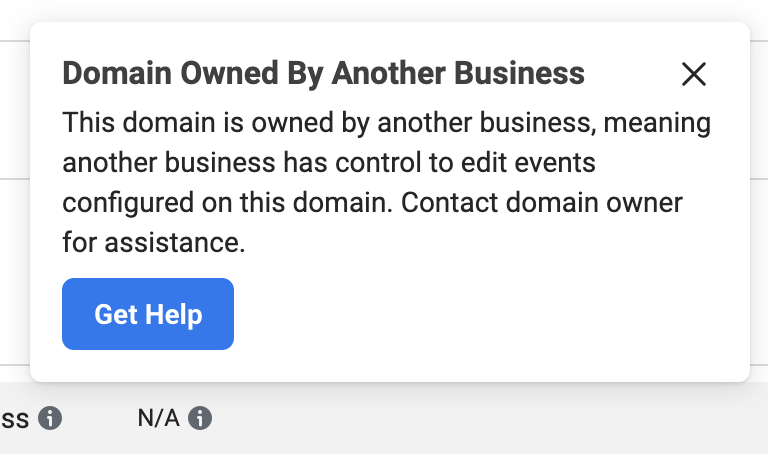Close the Domain Owned By Another Business popup
The height and width of the screenshot is (454, 768).
[694, 74]
